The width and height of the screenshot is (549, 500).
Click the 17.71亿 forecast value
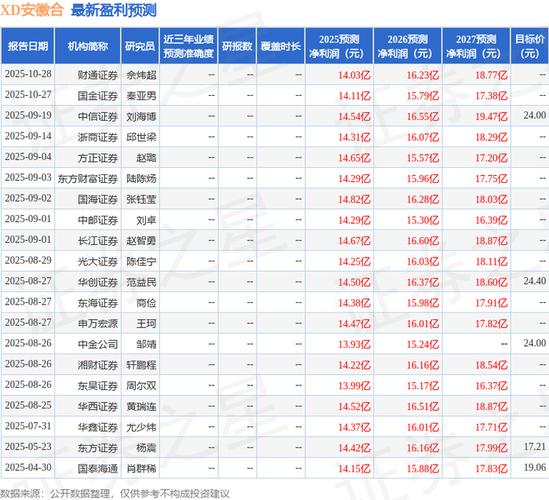(491, 427)
